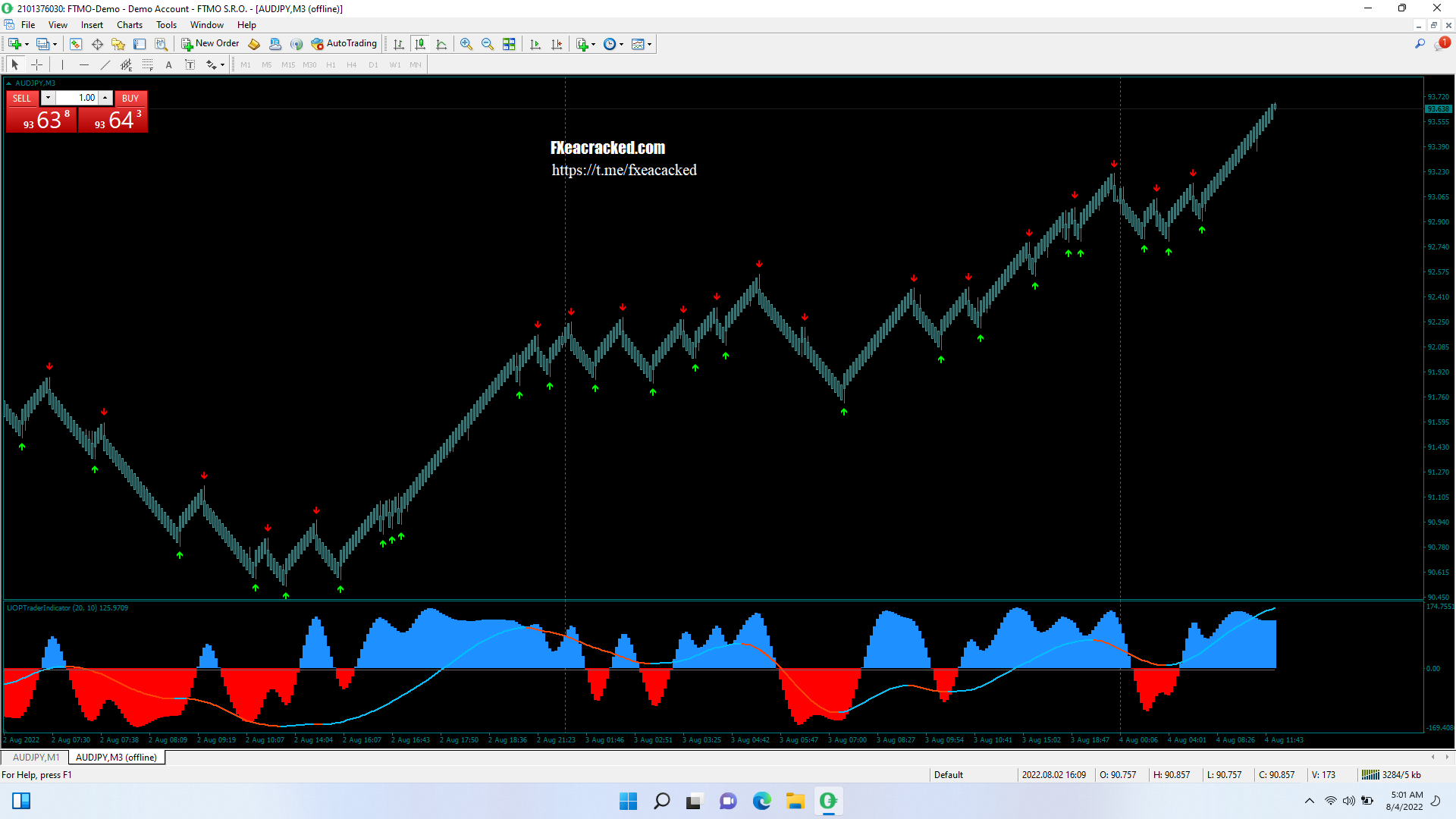Increase lot size with up stepper
This screenshot has width=1456, height=819.
(x=105, y=98)
